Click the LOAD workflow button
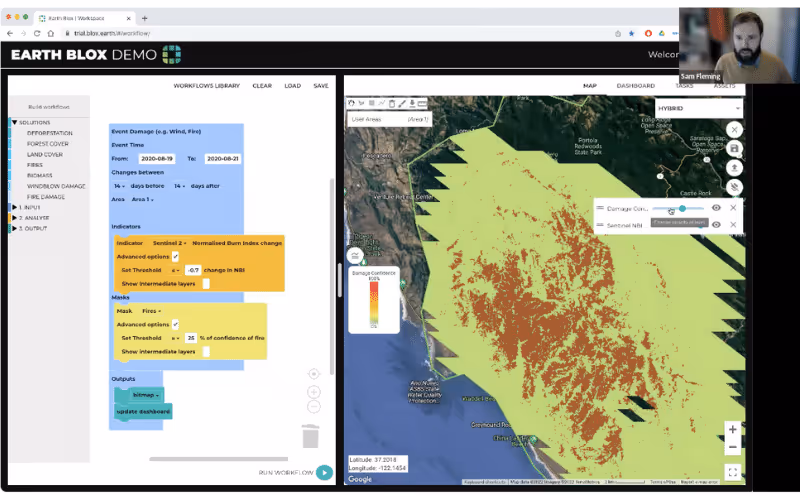Viewport: 800px width, 500px height. [x=292, y=86]
